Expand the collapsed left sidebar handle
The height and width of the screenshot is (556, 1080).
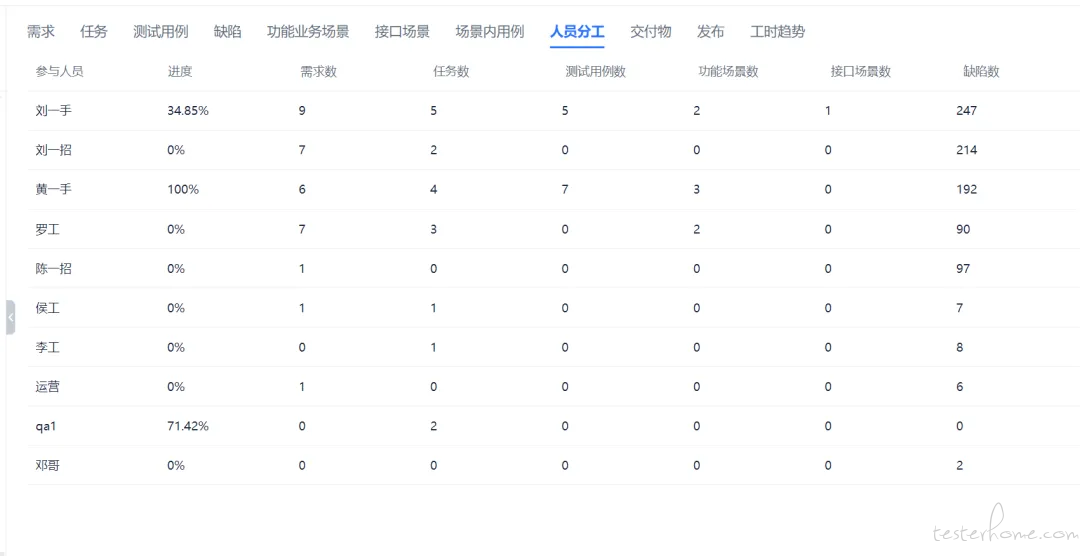pyautogui.click(x=10, y=318)
